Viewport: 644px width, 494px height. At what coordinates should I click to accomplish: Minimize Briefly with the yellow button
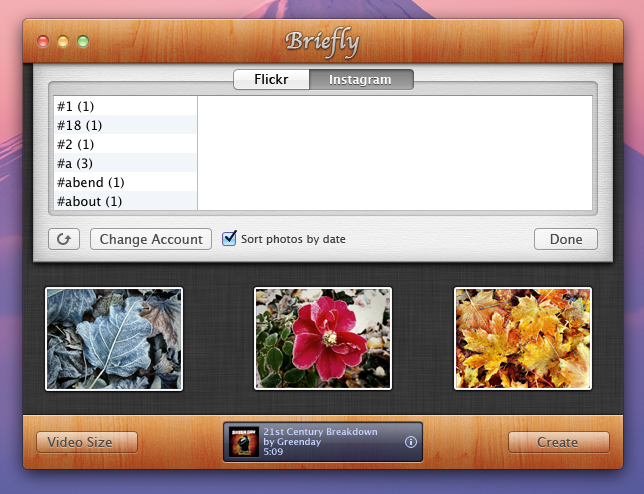[63, 41]
